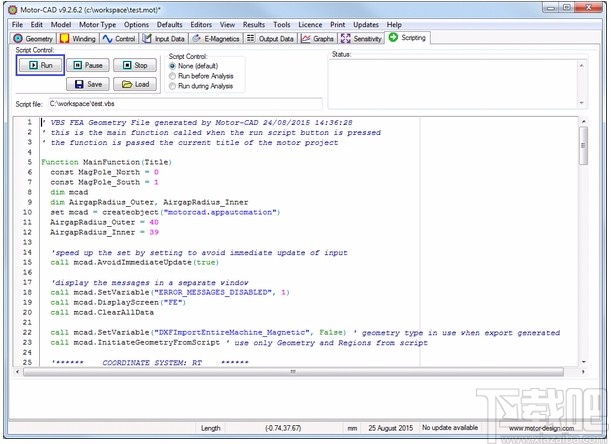Click inside the Status text box
611x444 pixels.
[452, 84]
